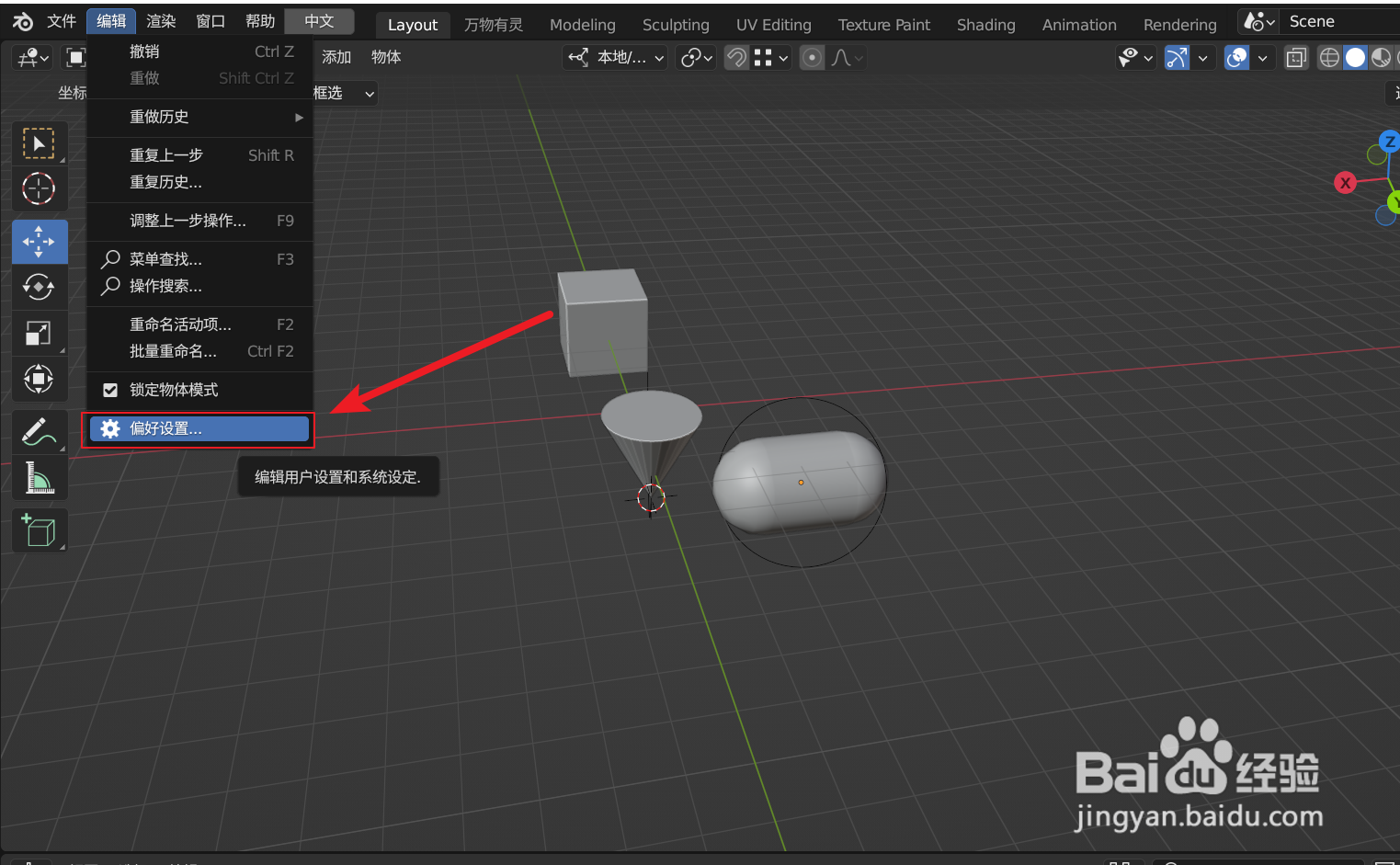
Task: Choose 重命名活动项... entry
Action: tap(200, 324)
